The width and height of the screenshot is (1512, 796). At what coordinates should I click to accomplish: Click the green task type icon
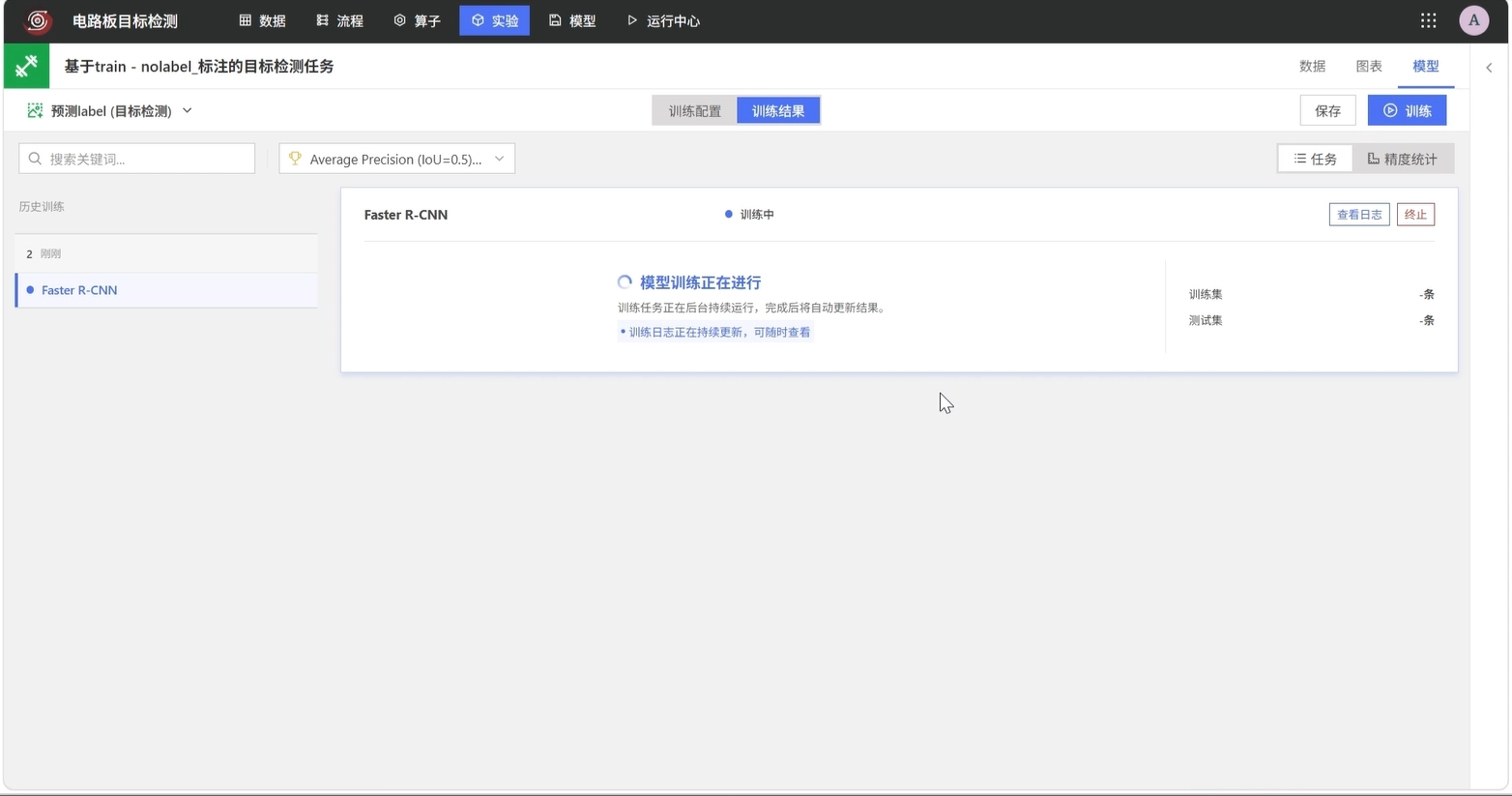pos(26,66)
